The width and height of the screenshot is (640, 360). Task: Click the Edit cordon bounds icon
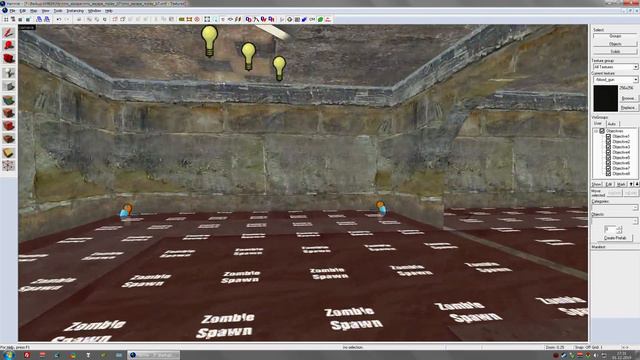pos(189,19)
